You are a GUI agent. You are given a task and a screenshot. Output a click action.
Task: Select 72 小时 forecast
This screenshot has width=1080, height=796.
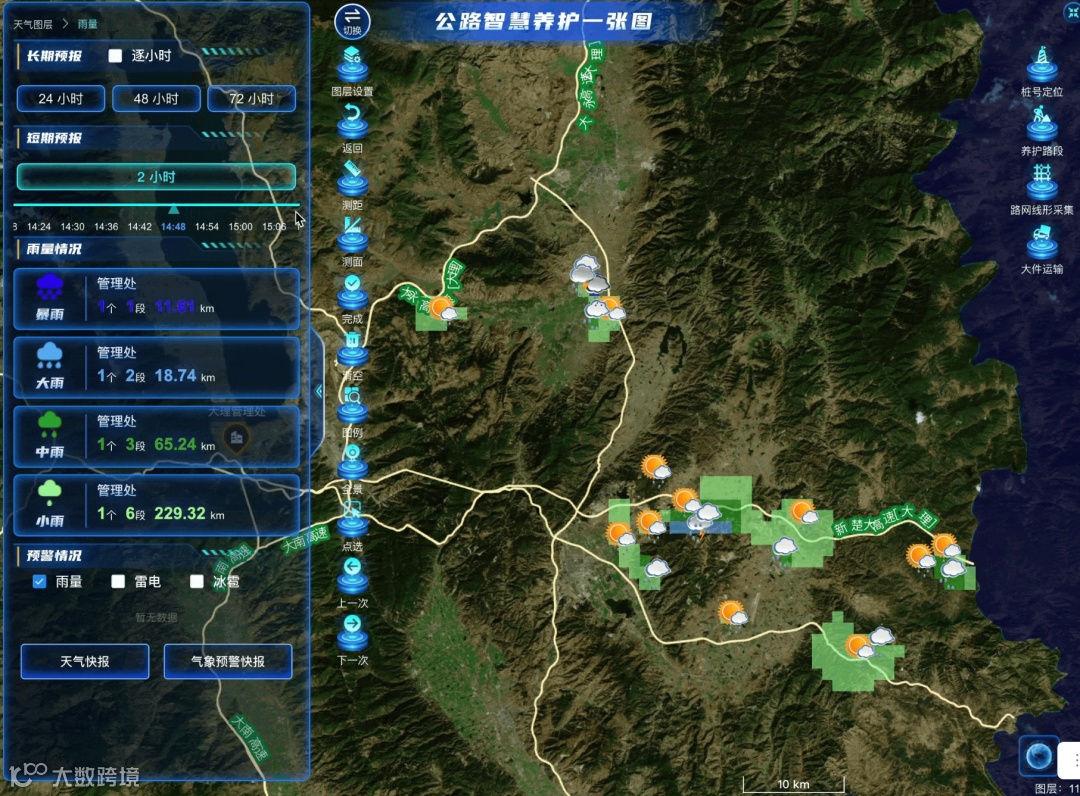(x=251, y=98)
